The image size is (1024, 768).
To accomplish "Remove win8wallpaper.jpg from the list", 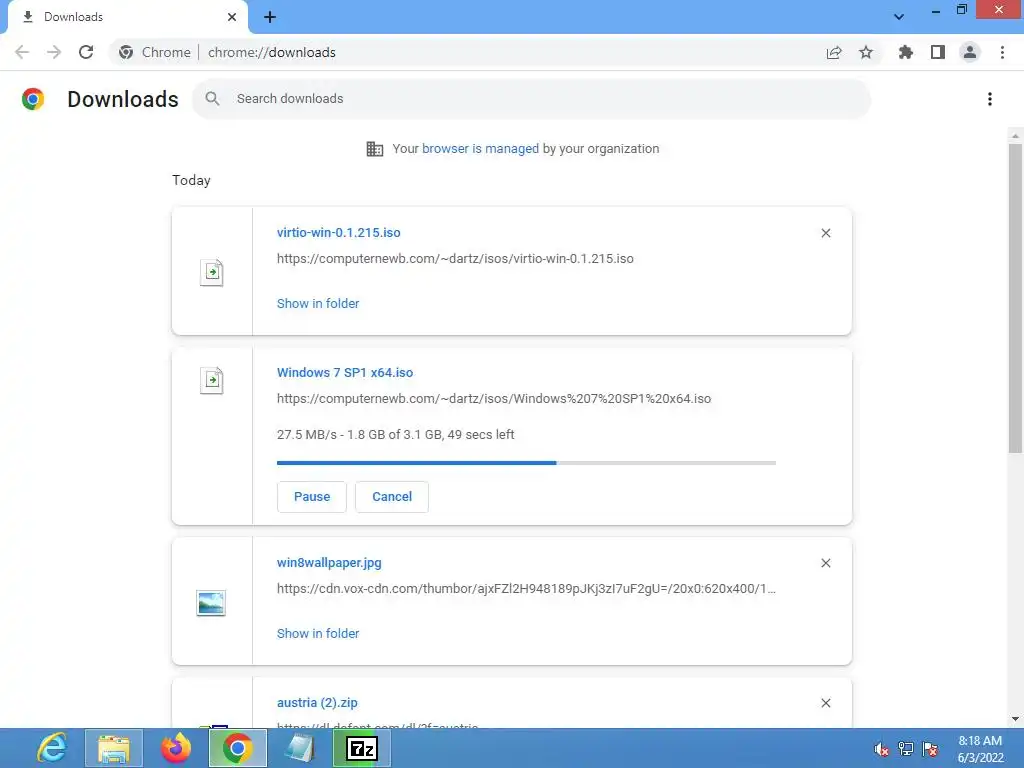I will point(826,563).
